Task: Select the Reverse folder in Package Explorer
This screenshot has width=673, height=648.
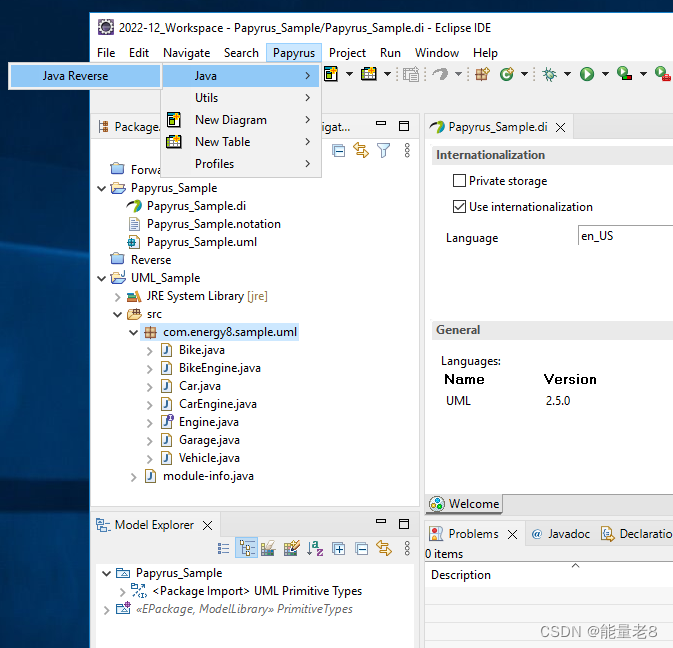Action: pos(151,260)
